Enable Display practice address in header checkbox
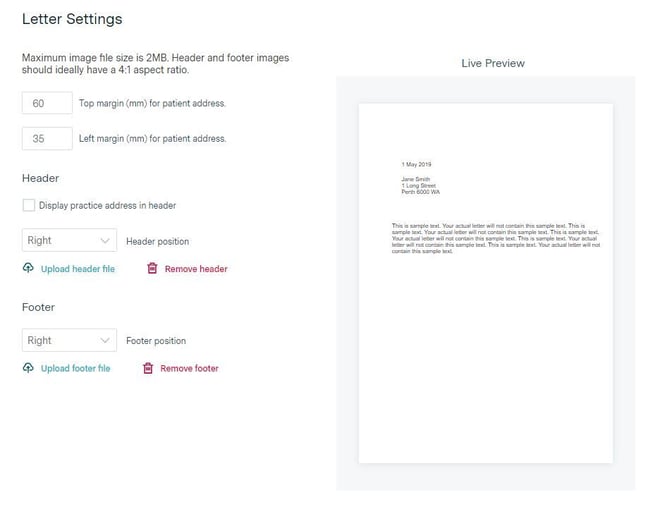This screenshot has height=521, width=670. tap(28, 205)
